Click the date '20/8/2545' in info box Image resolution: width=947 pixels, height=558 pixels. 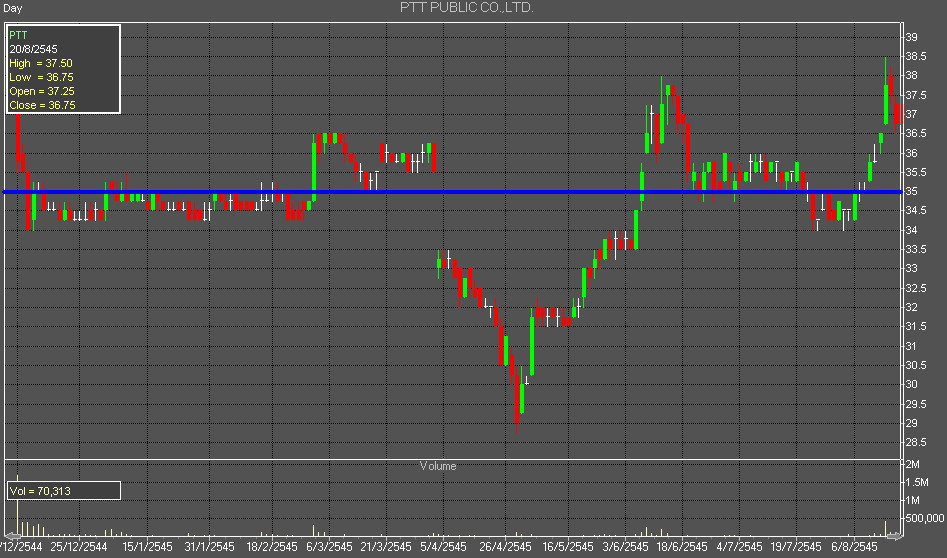pos(33,49)
